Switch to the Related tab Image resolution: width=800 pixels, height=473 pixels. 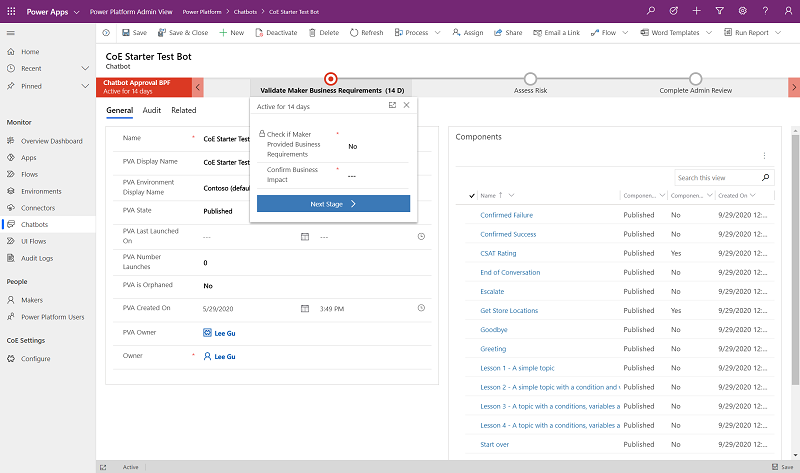pos(184,110)
